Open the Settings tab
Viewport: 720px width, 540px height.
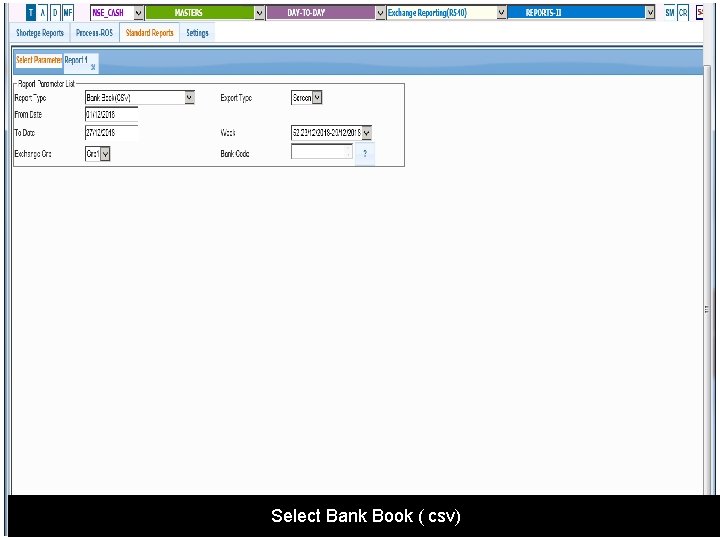[197, 33]
